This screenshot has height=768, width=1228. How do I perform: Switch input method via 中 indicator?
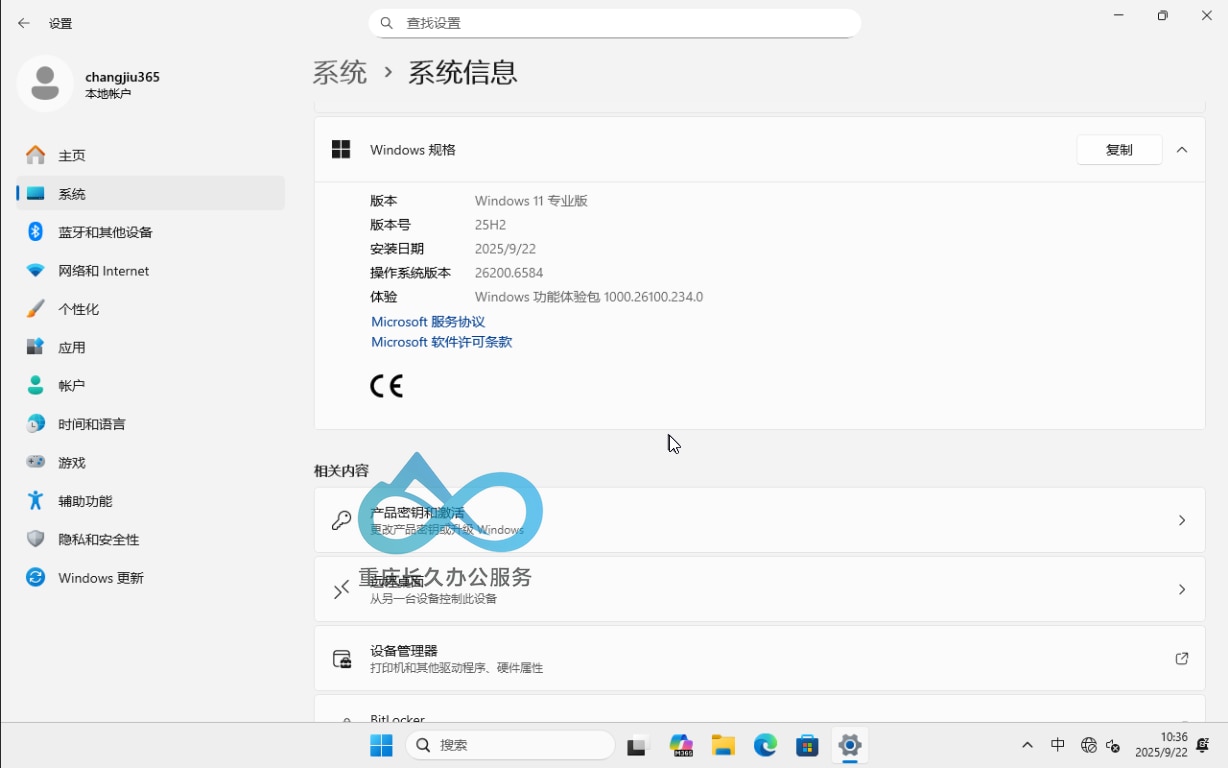1058,745
